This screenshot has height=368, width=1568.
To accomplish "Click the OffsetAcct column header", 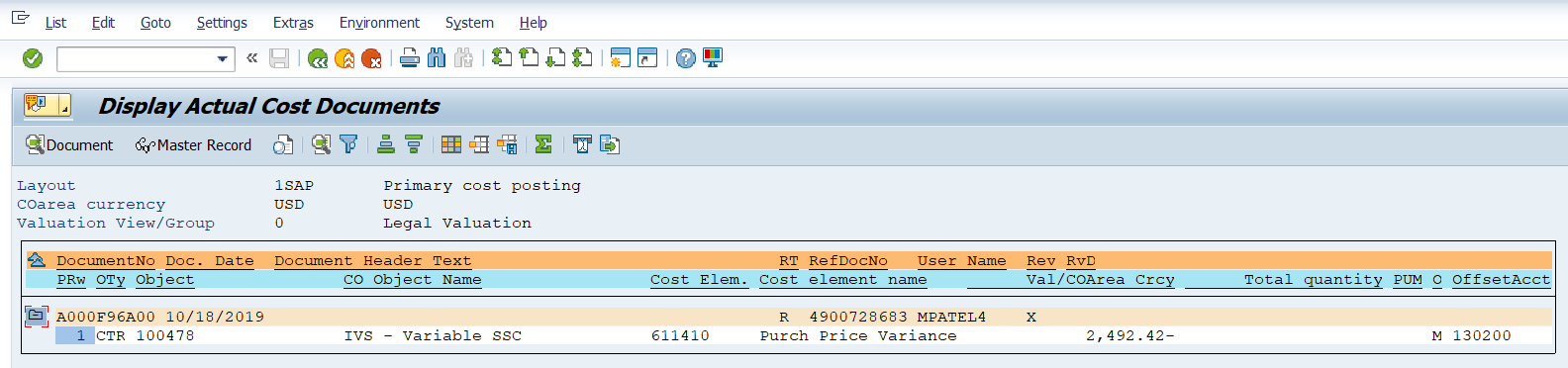I will [x=1502, y=280].
